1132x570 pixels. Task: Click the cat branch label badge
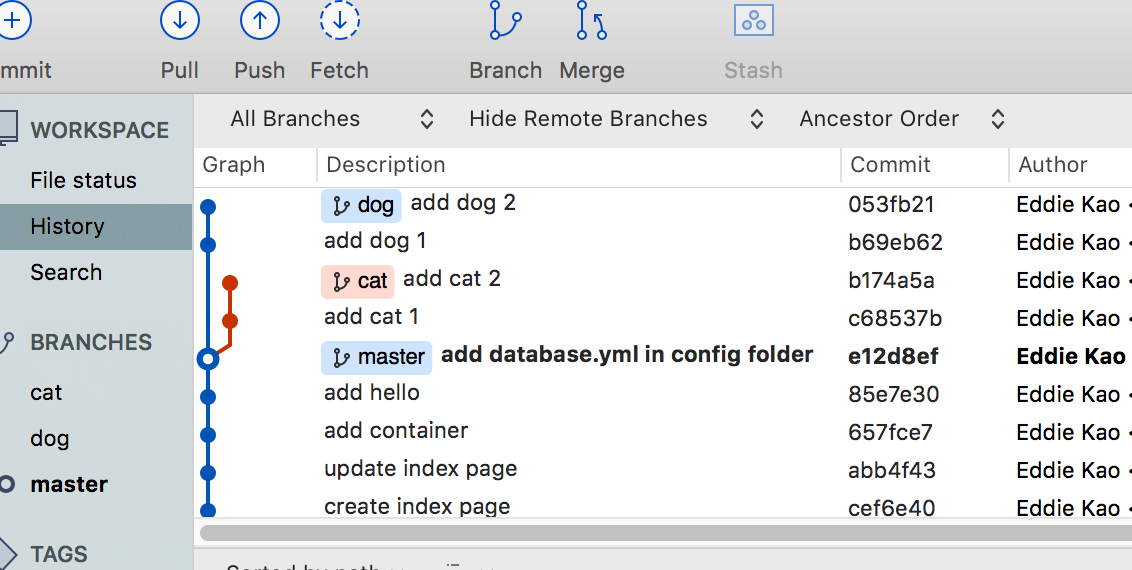click(x=358, y=281)
